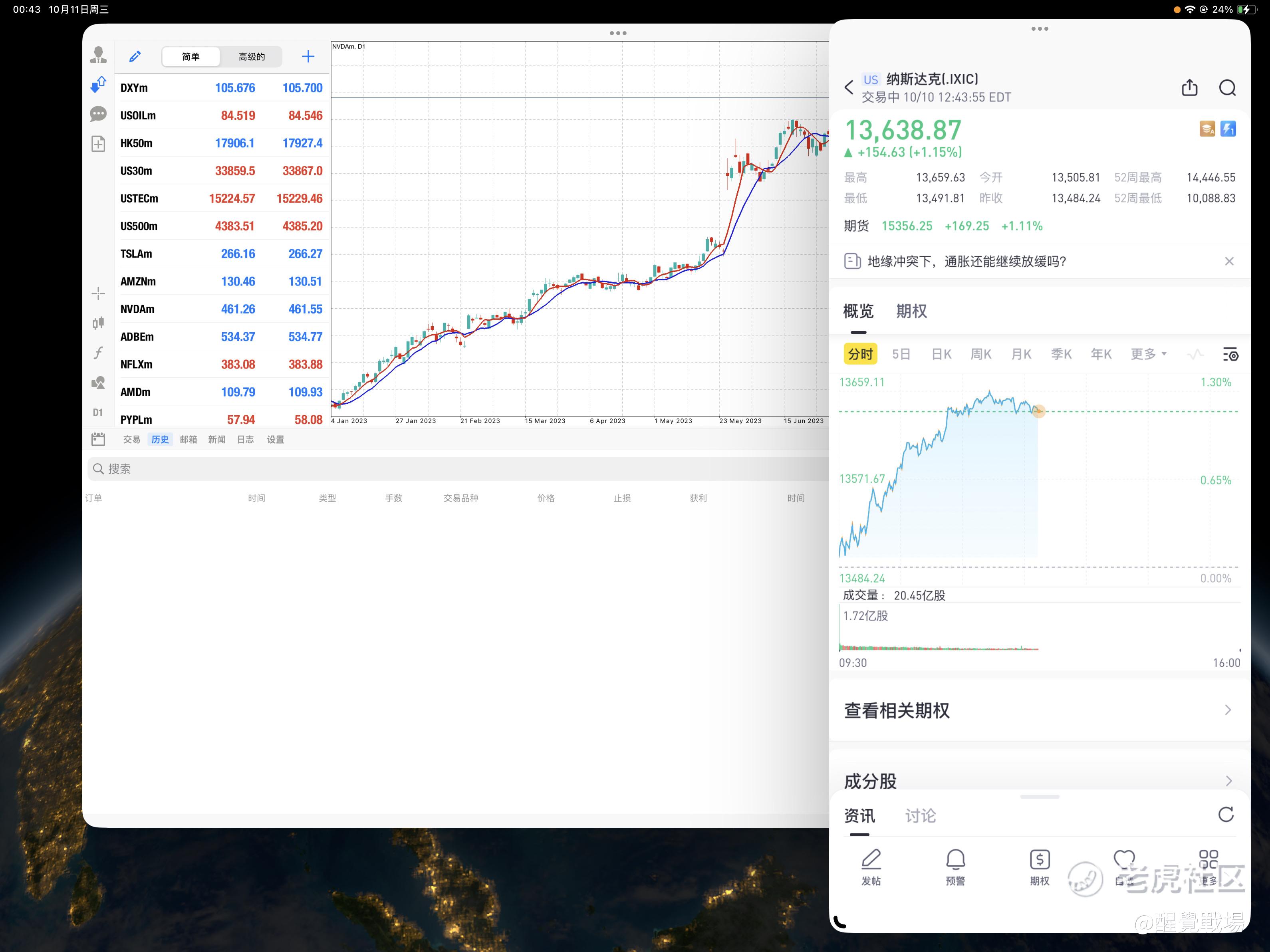Select the crosshair tool in chart sidebar
The height and width of the screenshot is (952, 1270).
pos(98,294)
